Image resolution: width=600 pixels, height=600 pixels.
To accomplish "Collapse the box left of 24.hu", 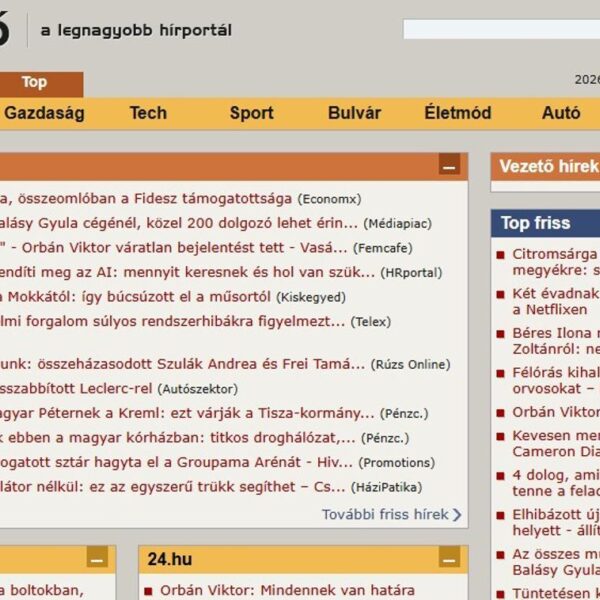I will [97, 558].
